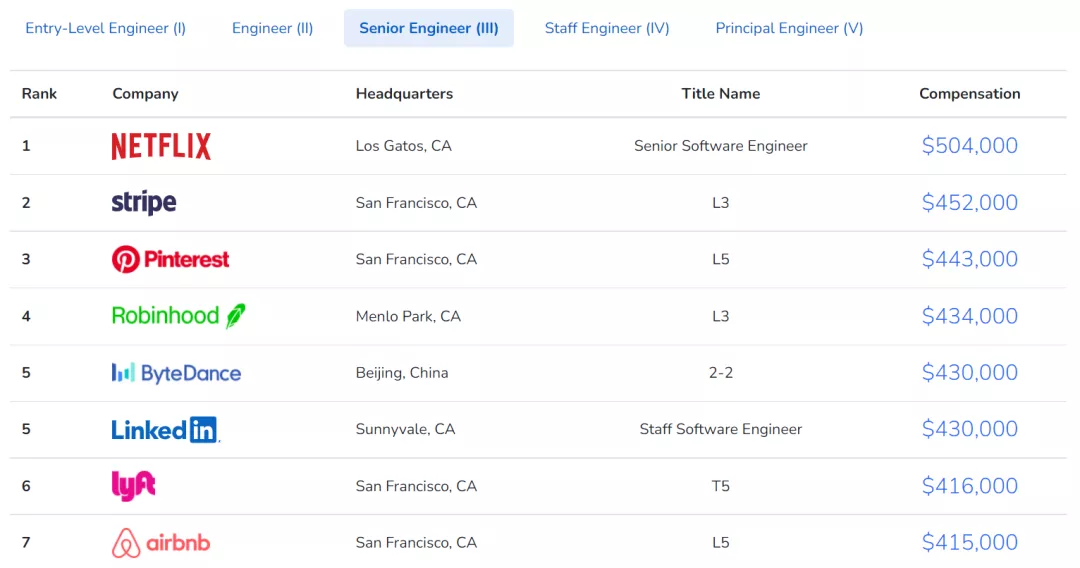Click the Stripe logo
This screenshot has height=568, width=1080.
click(144, 202)
